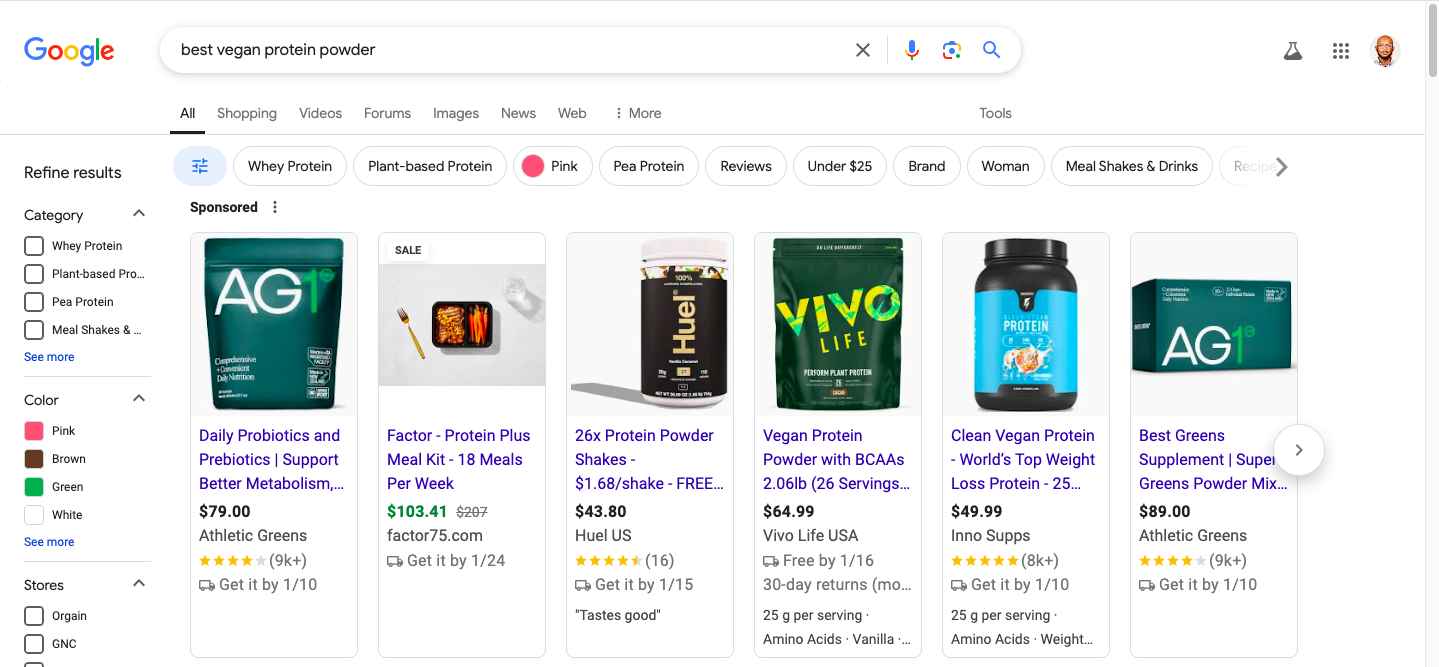
Task: Check the Whey Protein category box
Action: point(34,246)
